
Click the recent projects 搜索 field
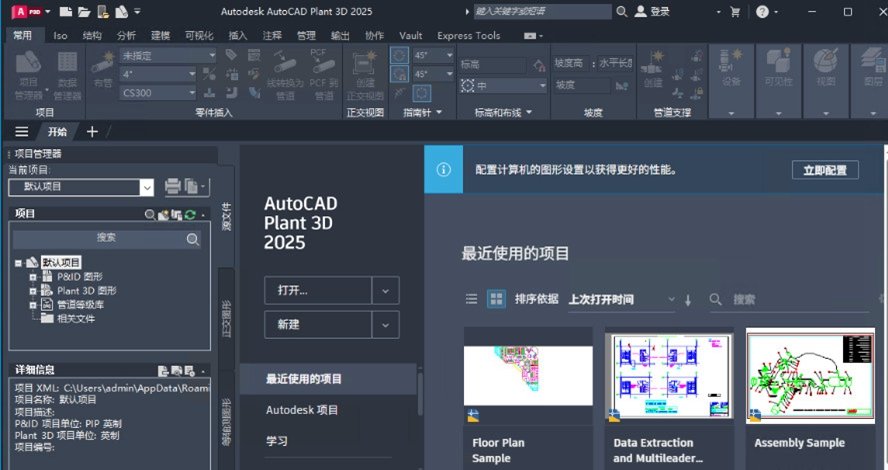(x=789, y=300)
